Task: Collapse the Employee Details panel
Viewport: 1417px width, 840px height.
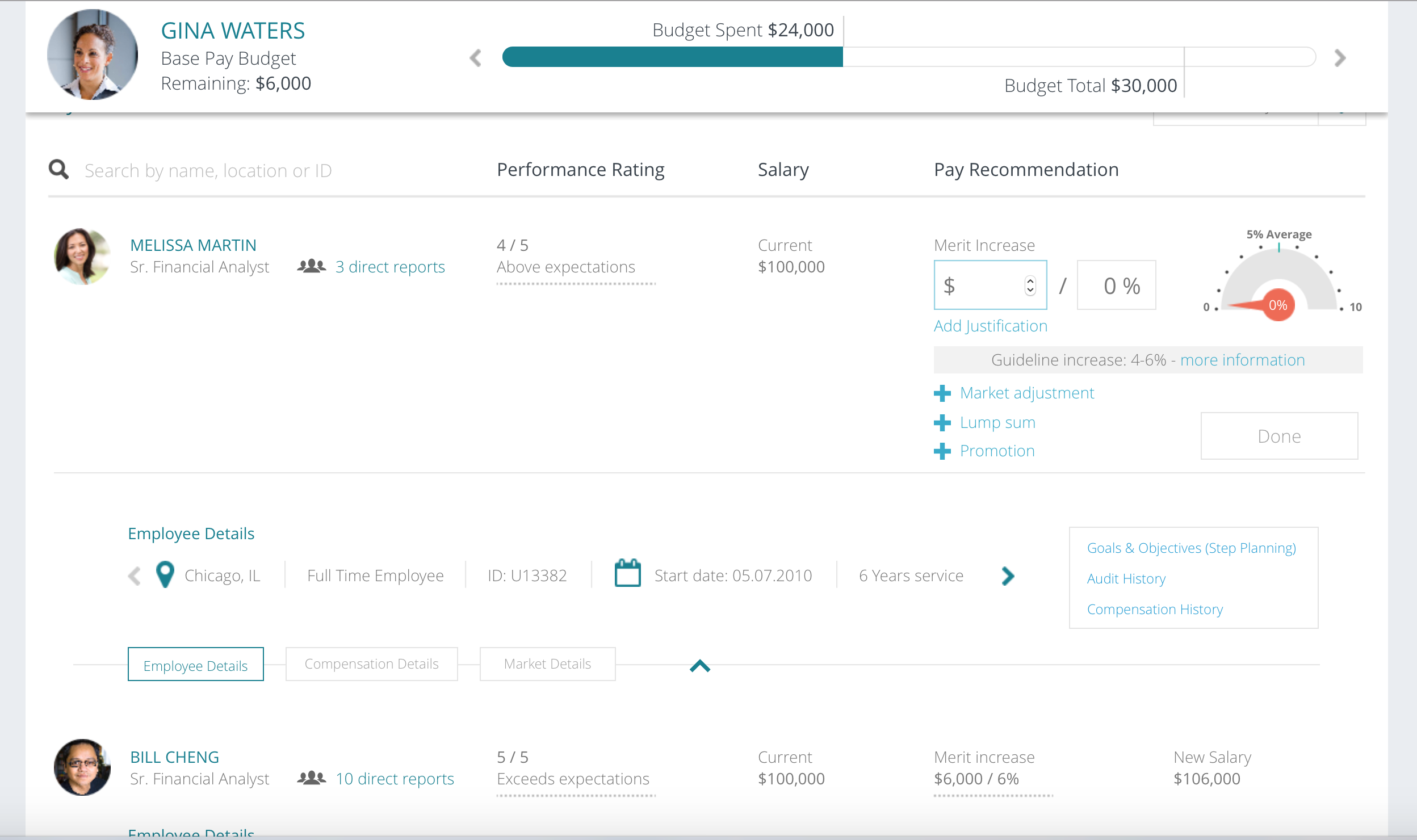Action: point(701,665)
